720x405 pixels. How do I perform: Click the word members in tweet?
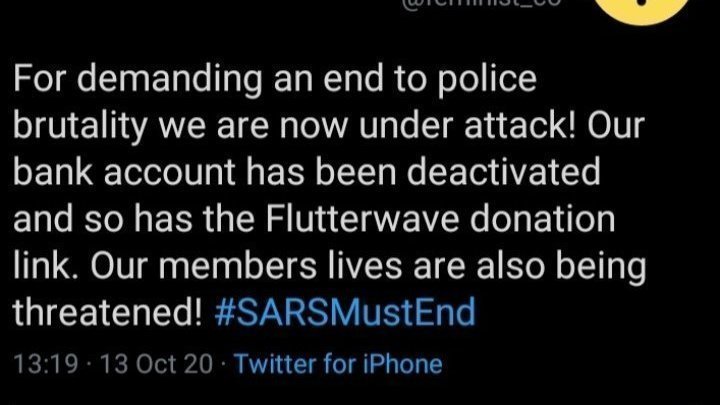tap(238, 265)
